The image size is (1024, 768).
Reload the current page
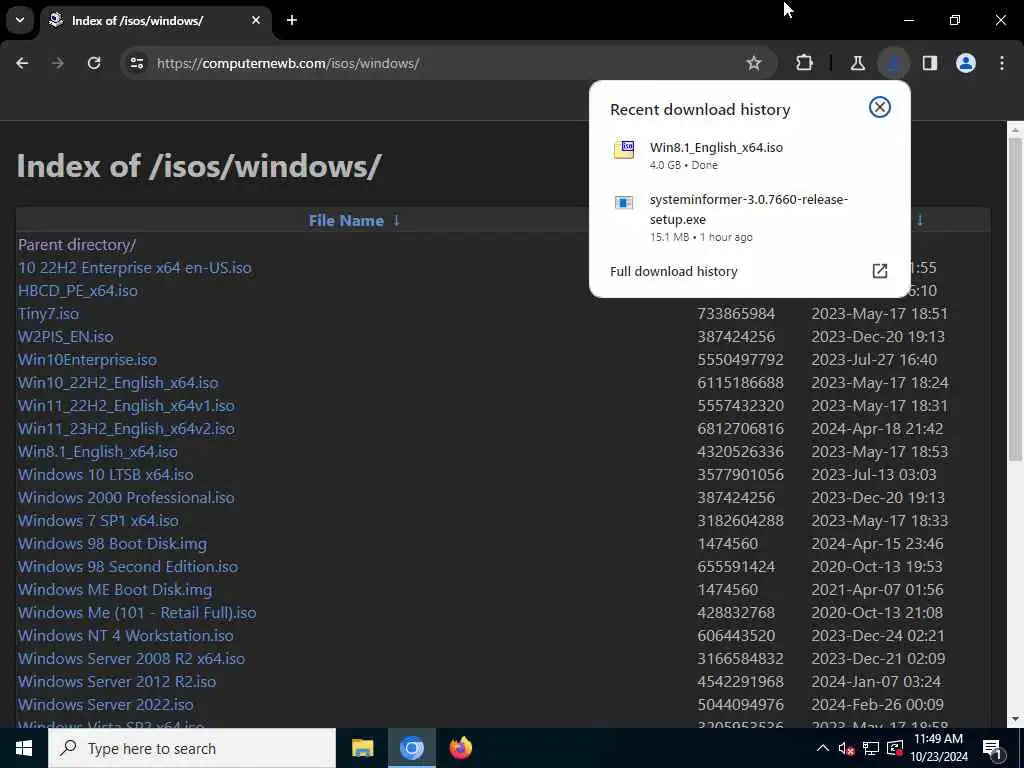click(94, 63)
